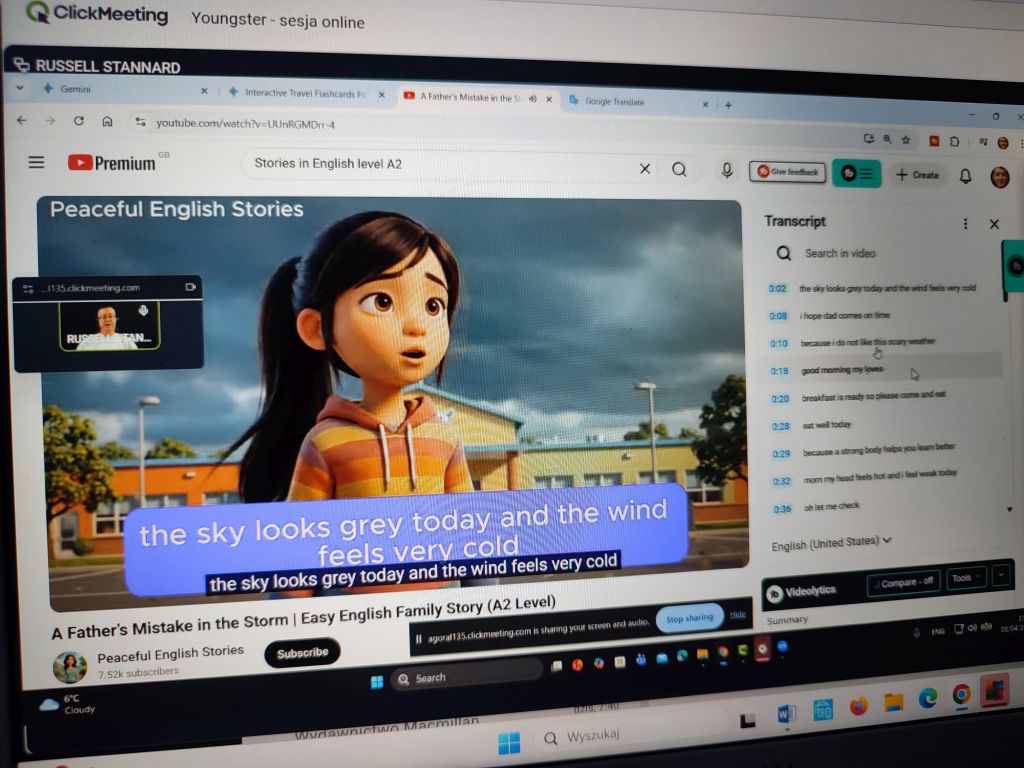Mute the tab playing A Father's Mistake

coord(533,99)
